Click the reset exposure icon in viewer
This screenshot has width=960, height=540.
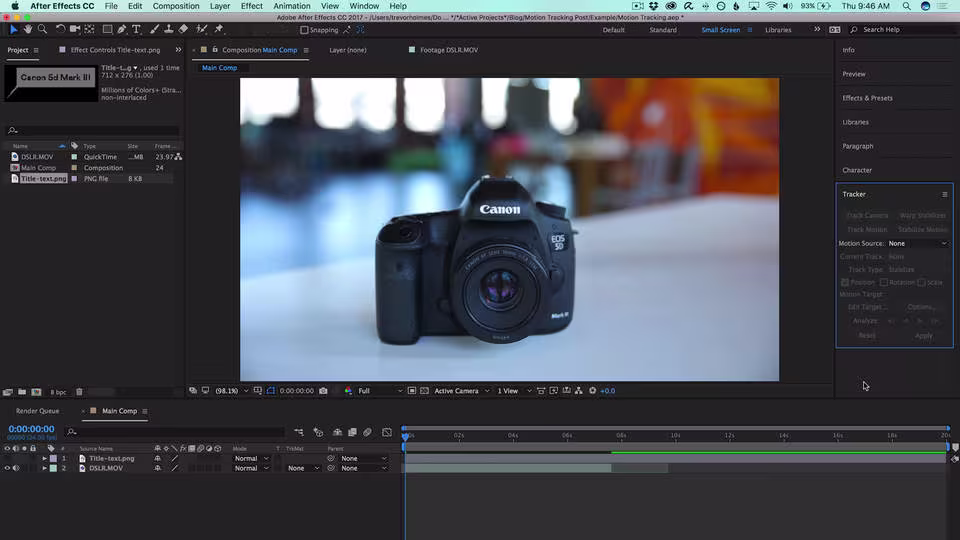point(593,391)
